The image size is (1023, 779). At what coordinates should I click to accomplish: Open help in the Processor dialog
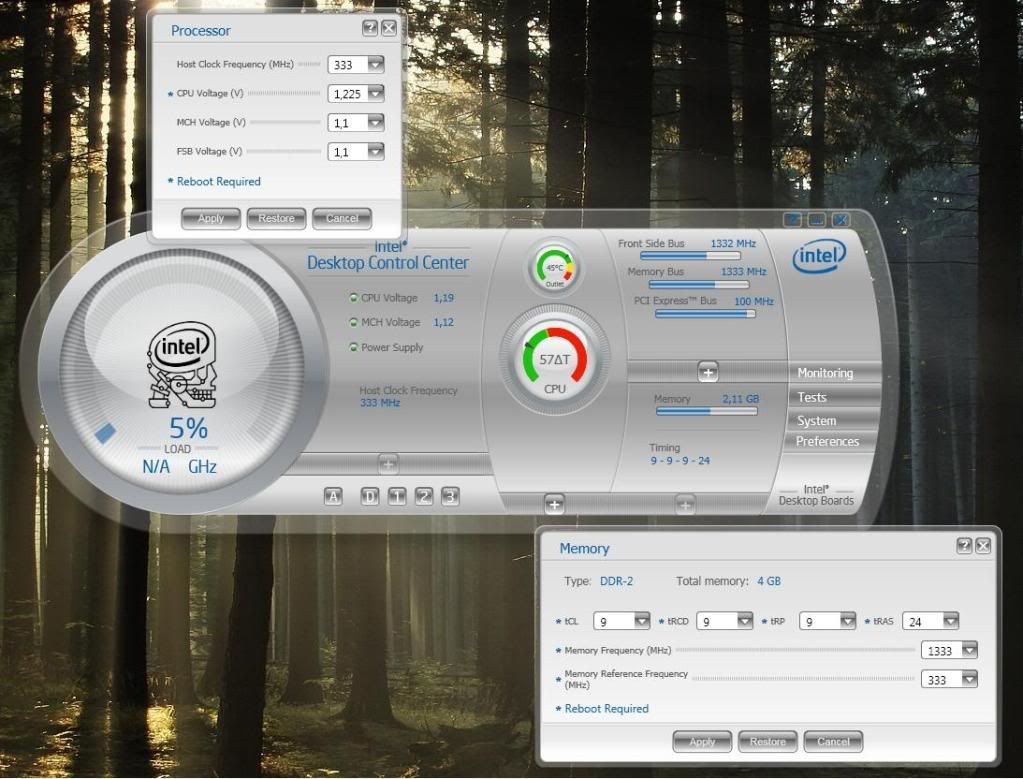(370, 28)
